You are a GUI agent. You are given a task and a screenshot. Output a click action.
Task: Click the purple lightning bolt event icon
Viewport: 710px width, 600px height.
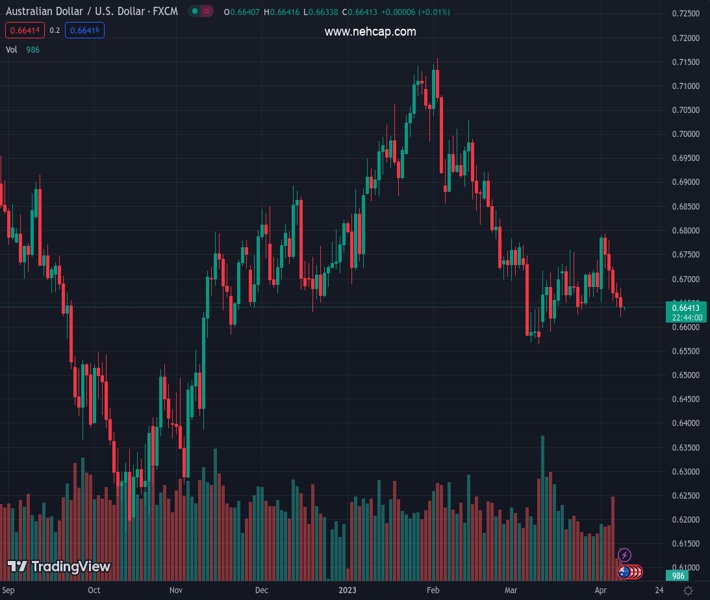coord(625,555)
